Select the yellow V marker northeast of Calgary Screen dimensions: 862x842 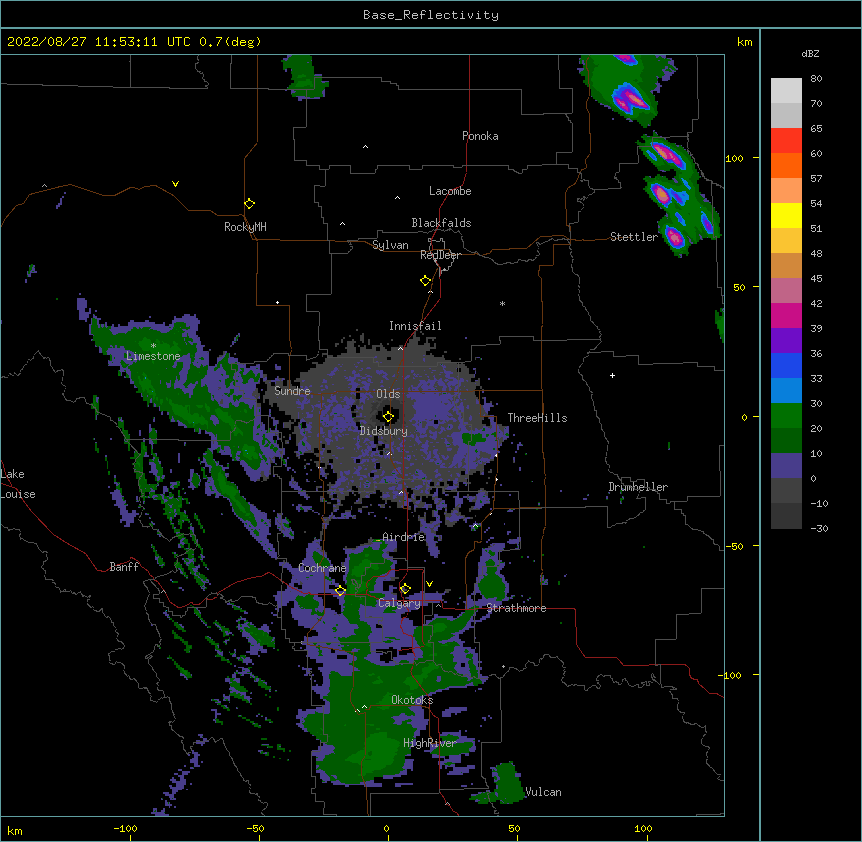click(429, 584)
